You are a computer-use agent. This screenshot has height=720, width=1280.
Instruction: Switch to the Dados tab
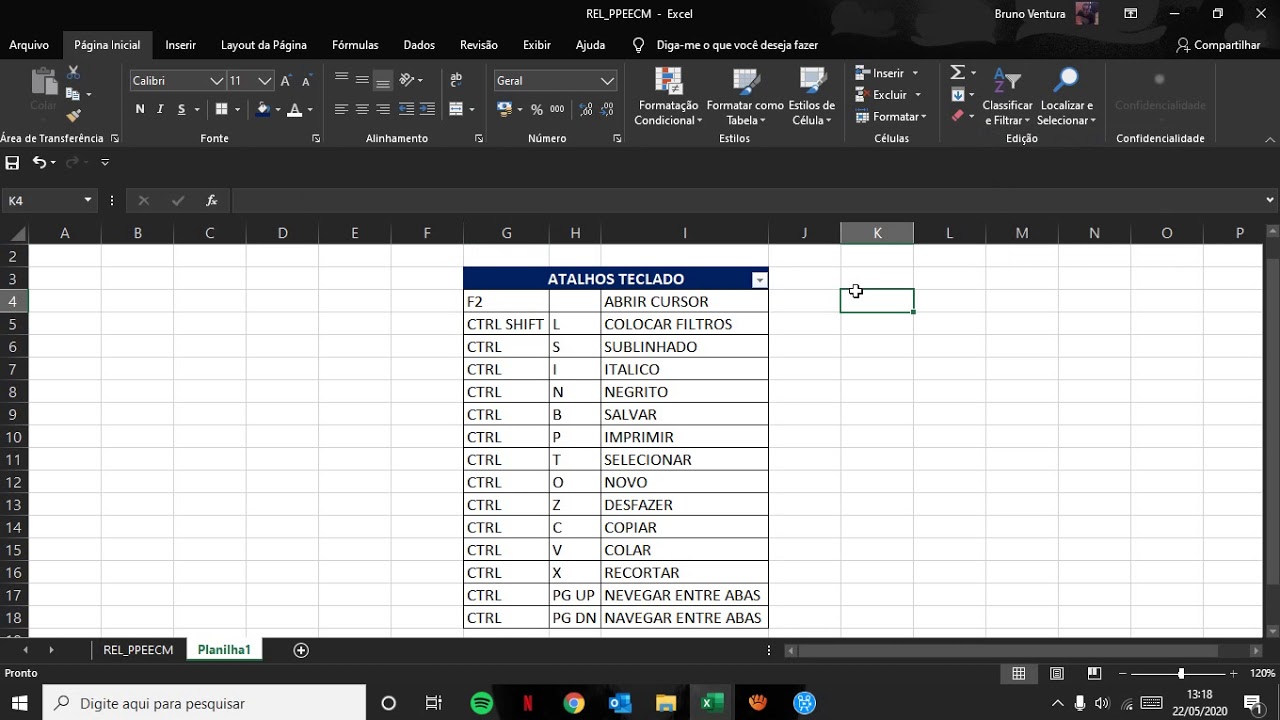pos(419,45)
